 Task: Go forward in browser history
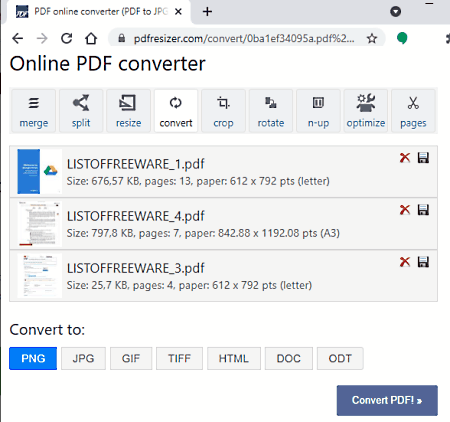coord(42,39)
